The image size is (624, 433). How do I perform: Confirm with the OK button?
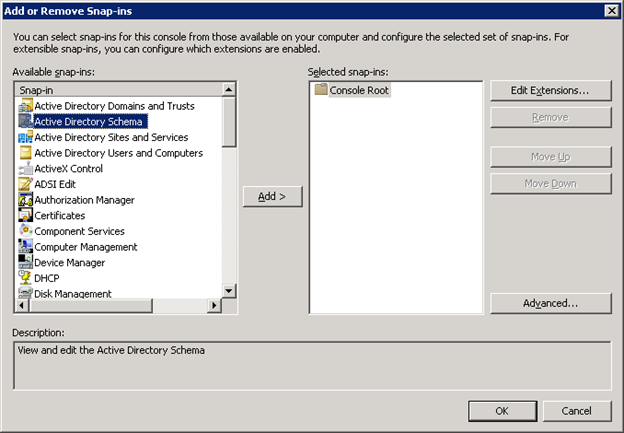pyautogui.click(x=502, y=411)
